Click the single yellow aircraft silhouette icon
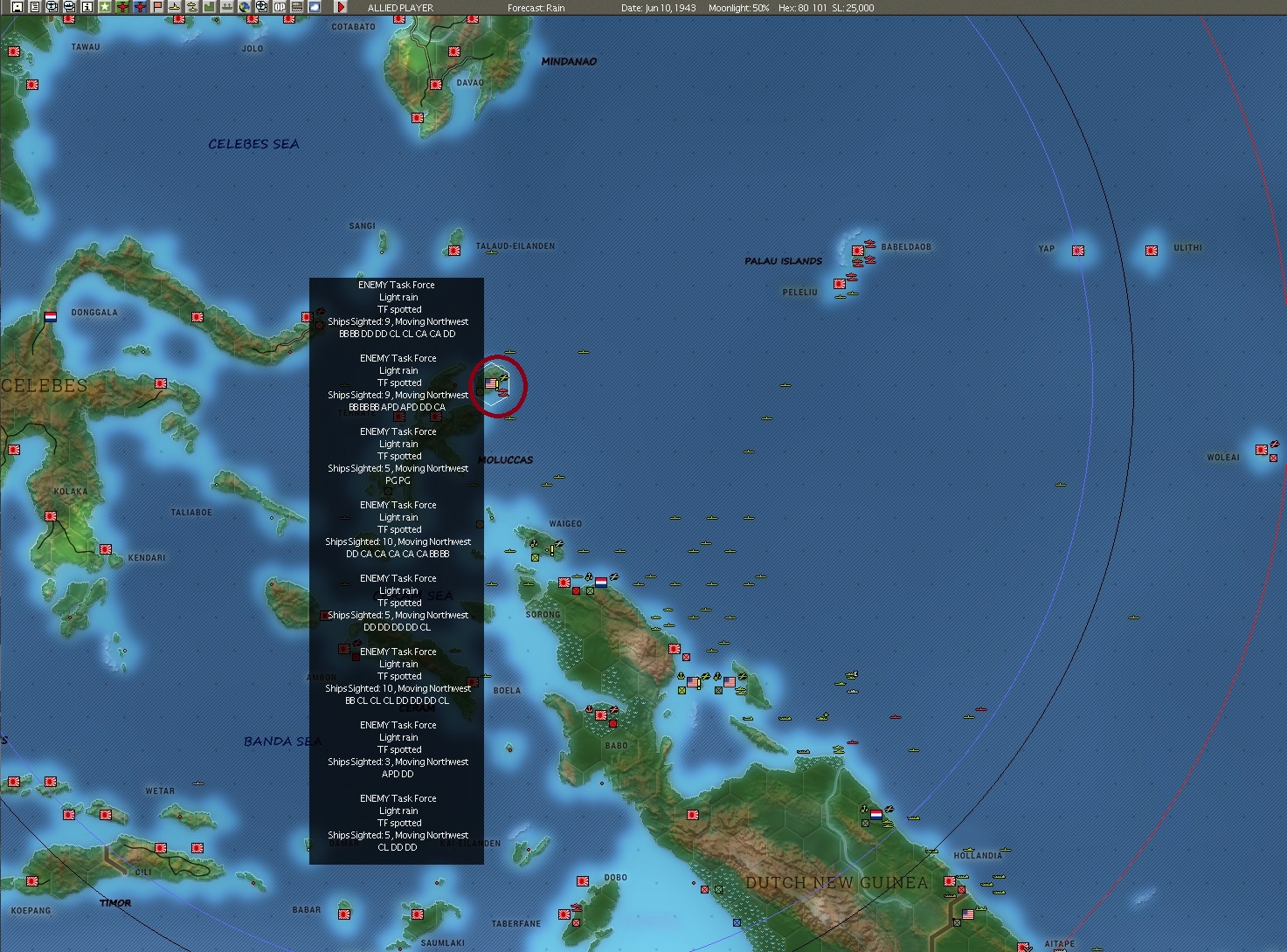Screen dimensions: 1287x952 [x=175, y=7]
